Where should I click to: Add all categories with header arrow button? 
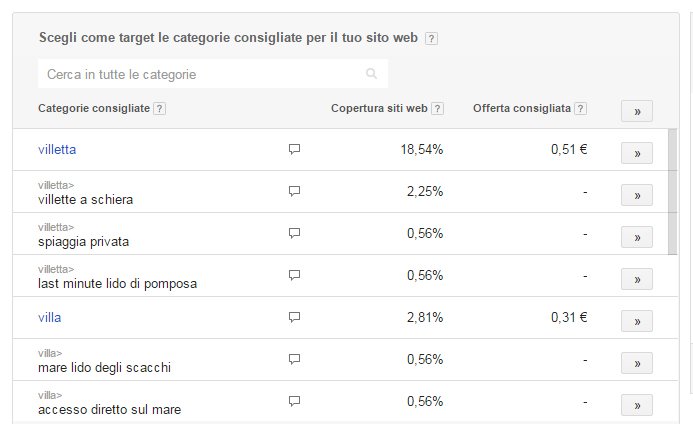coord(637,111)
